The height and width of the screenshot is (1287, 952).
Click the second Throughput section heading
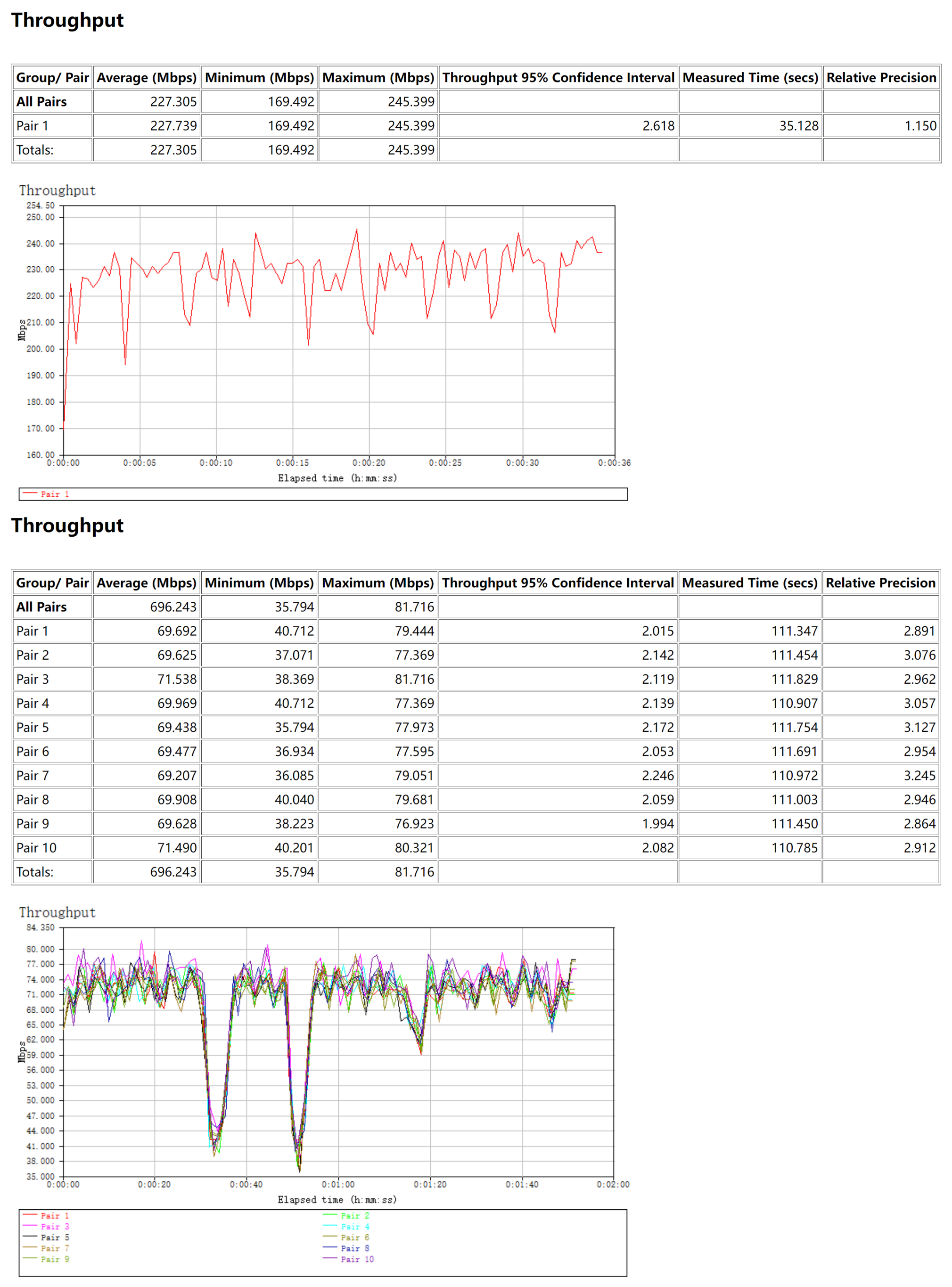[x=67, y=525]
